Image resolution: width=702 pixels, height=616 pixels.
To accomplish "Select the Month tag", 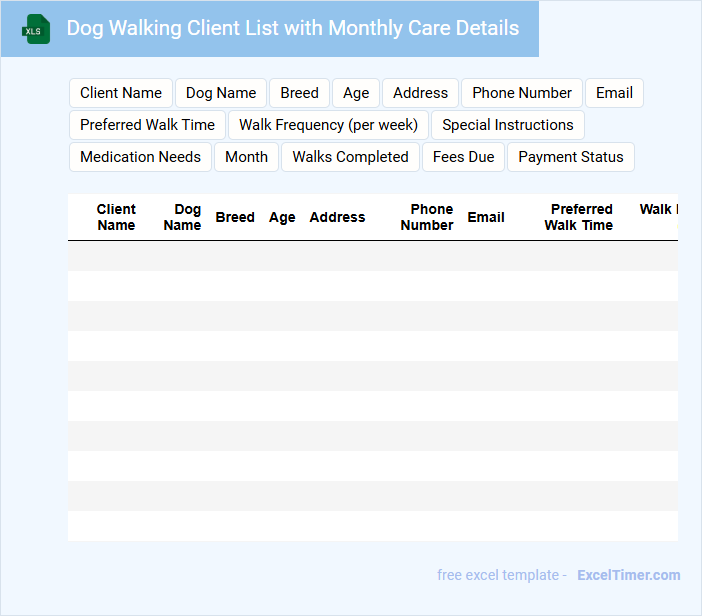I will pyautogui.click(x=246, y=157).
